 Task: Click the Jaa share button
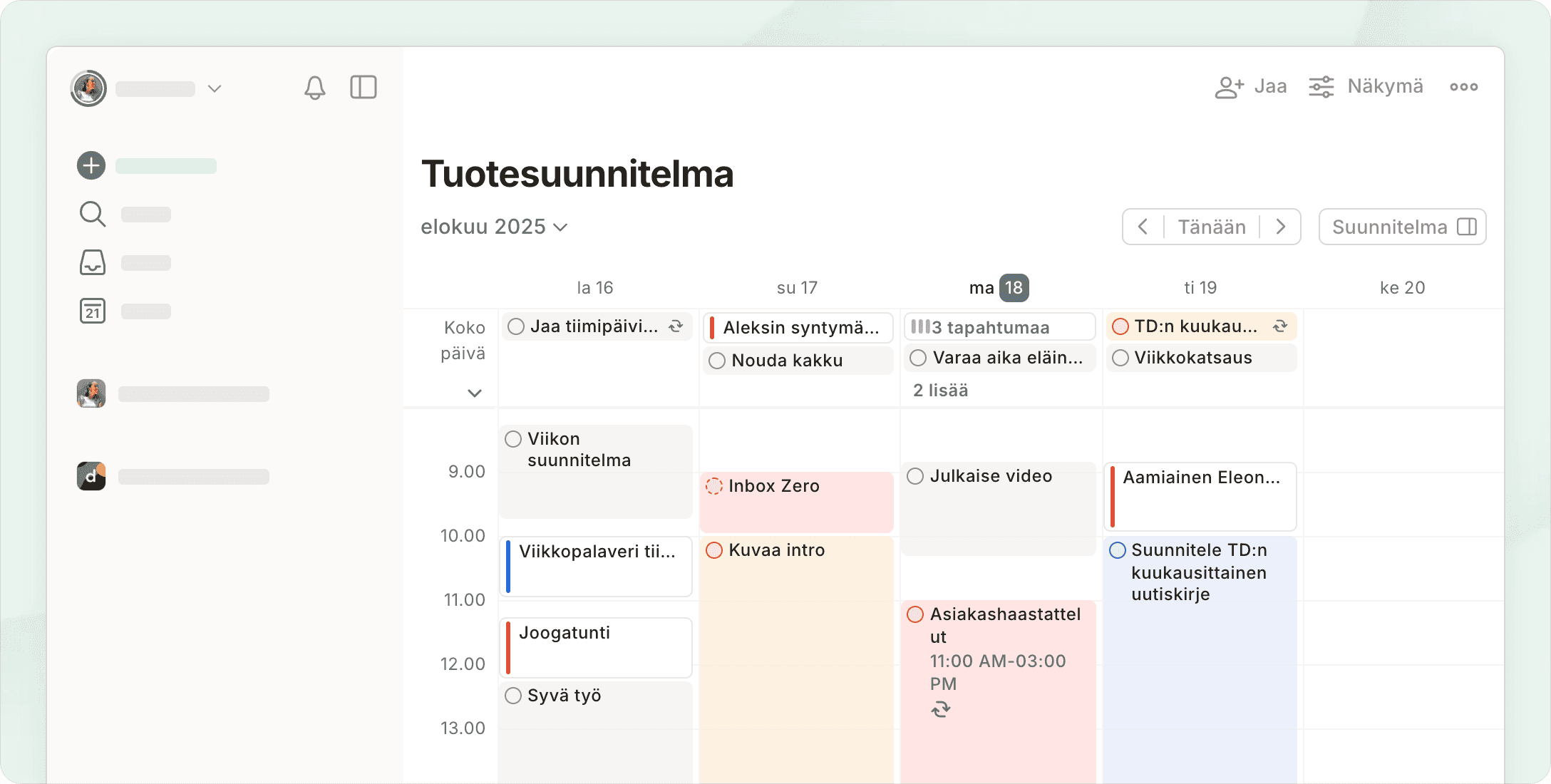pyautogui.click(x=1251, y=87)
